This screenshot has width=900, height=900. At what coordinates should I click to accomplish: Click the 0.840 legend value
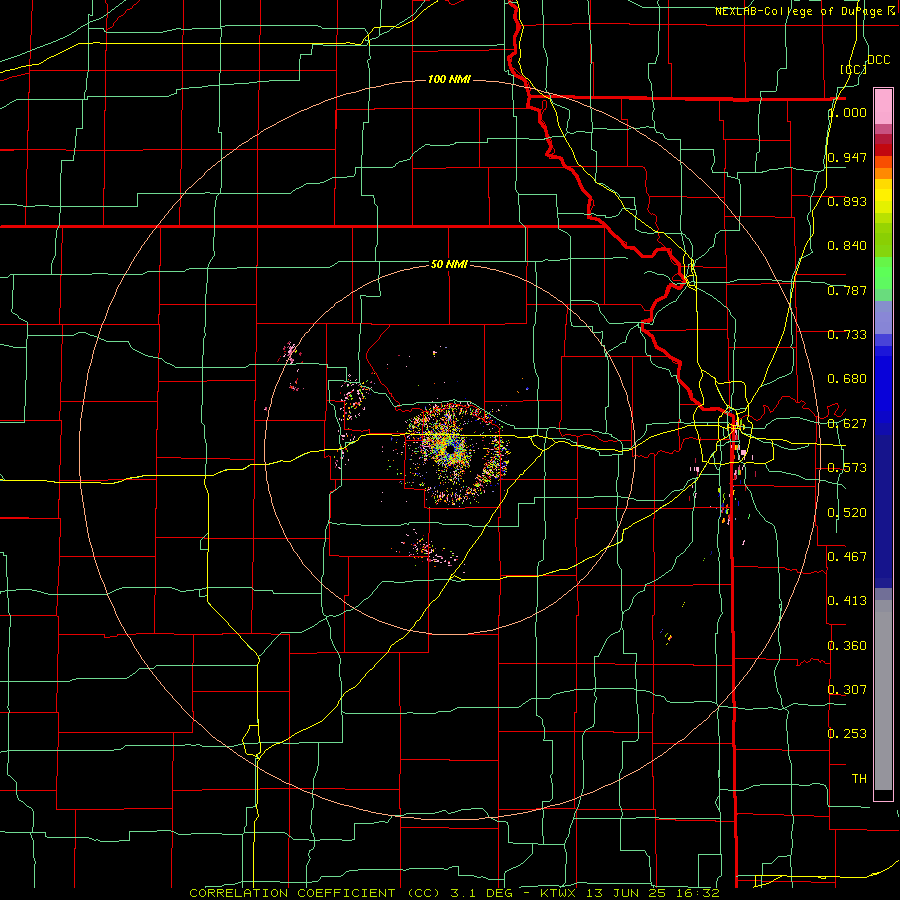coord(847,246)
